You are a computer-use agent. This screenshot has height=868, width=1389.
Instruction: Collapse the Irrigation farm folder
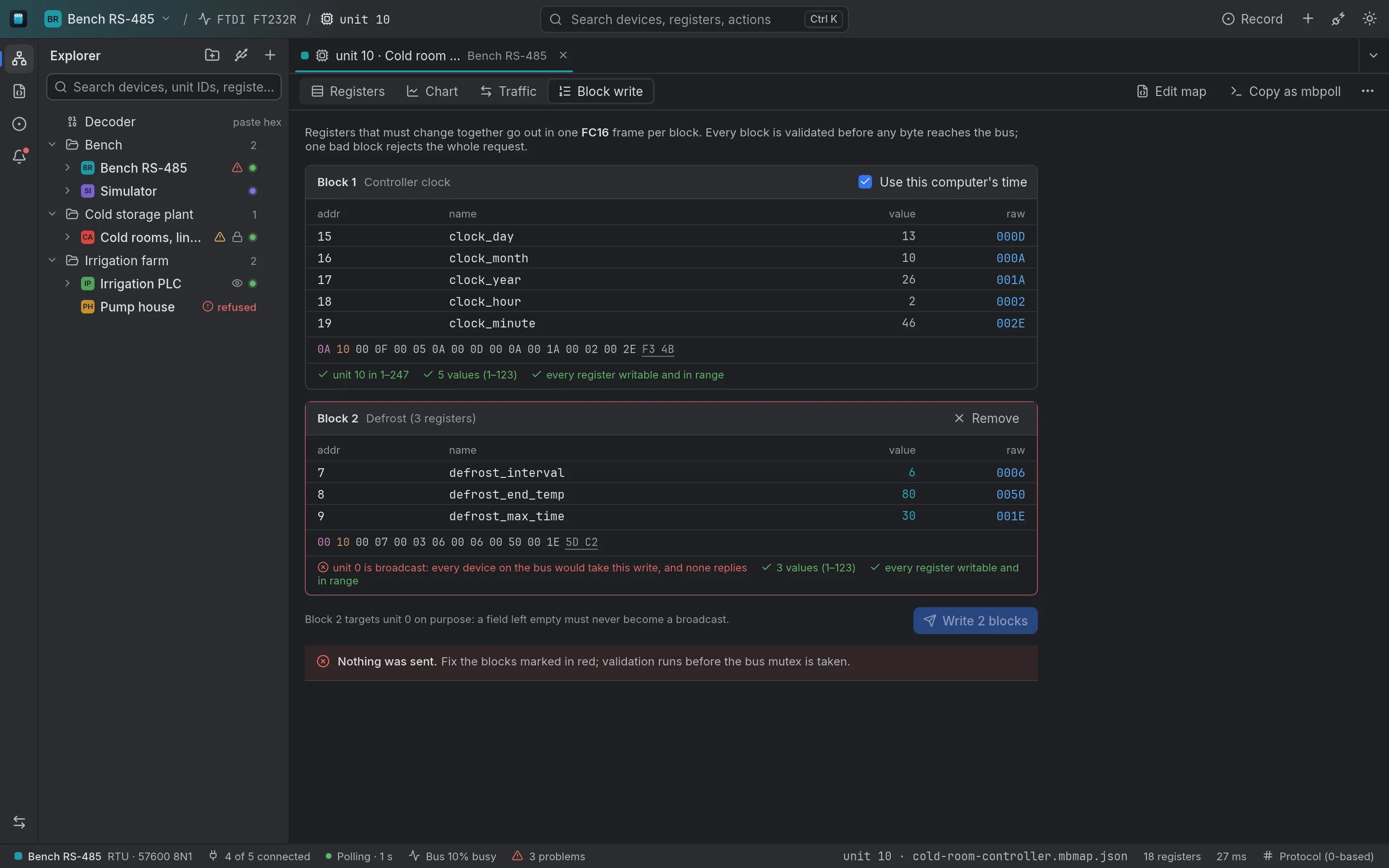[52, 260]
